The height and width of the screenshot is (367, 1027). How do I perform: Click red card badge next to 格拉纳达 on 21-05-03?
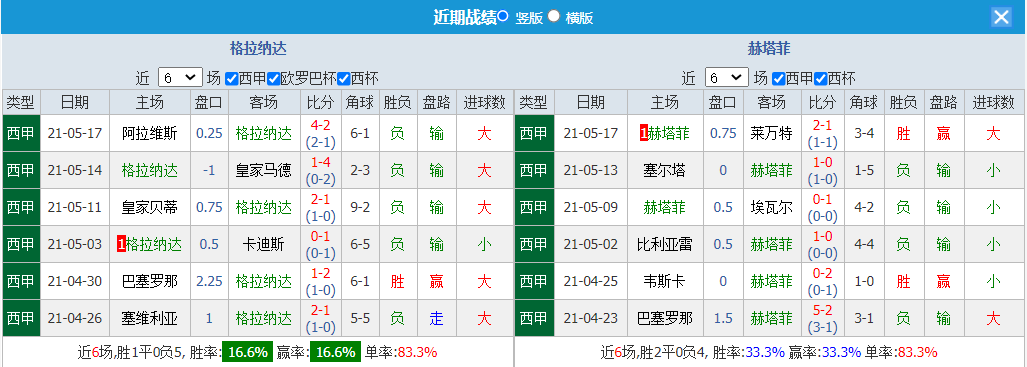pyautogui.click(x=121, y=244)
